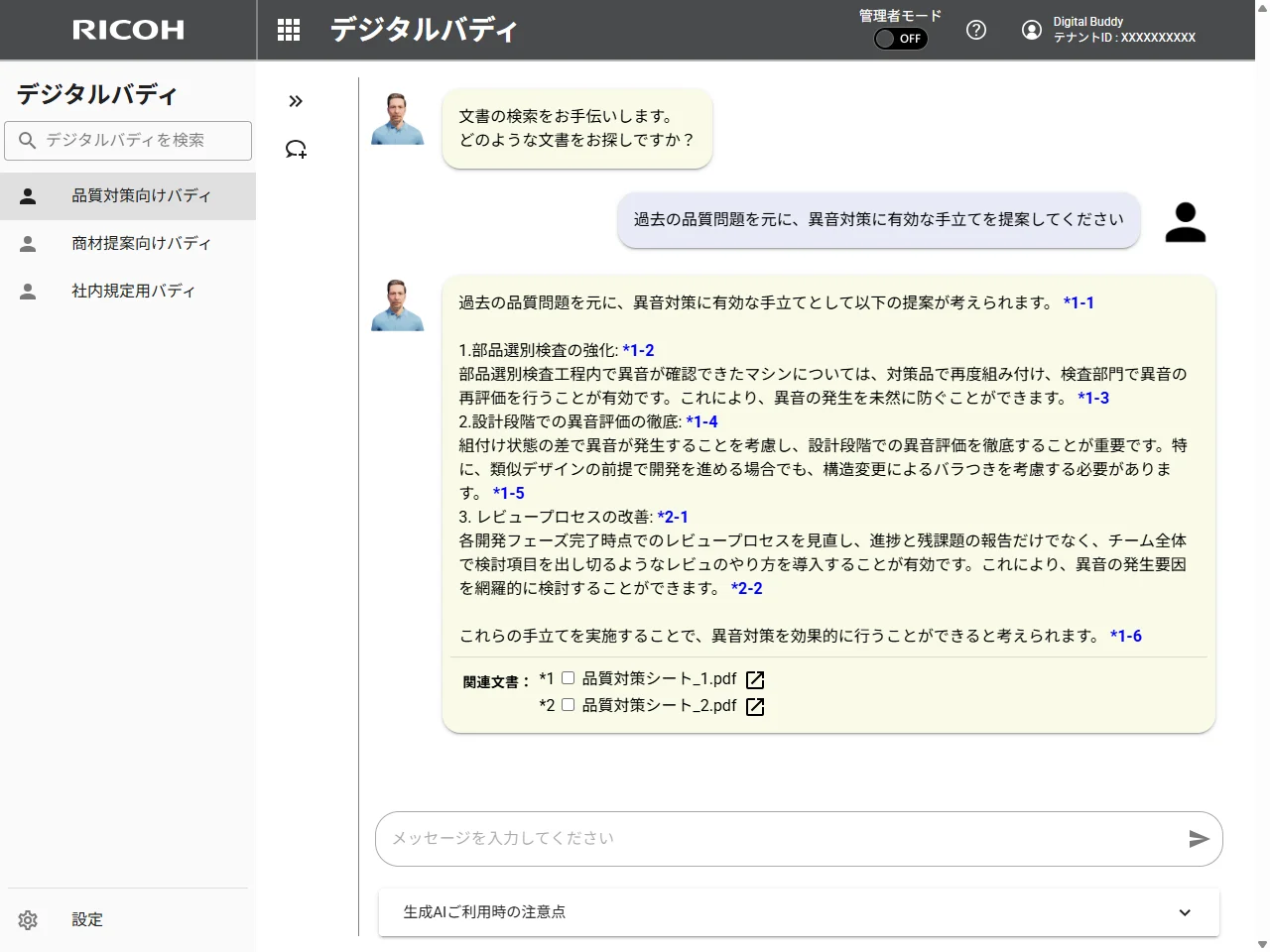Open the apps grid launcher icon
This screenshot has width=1270, height=952.
[289, 30]
